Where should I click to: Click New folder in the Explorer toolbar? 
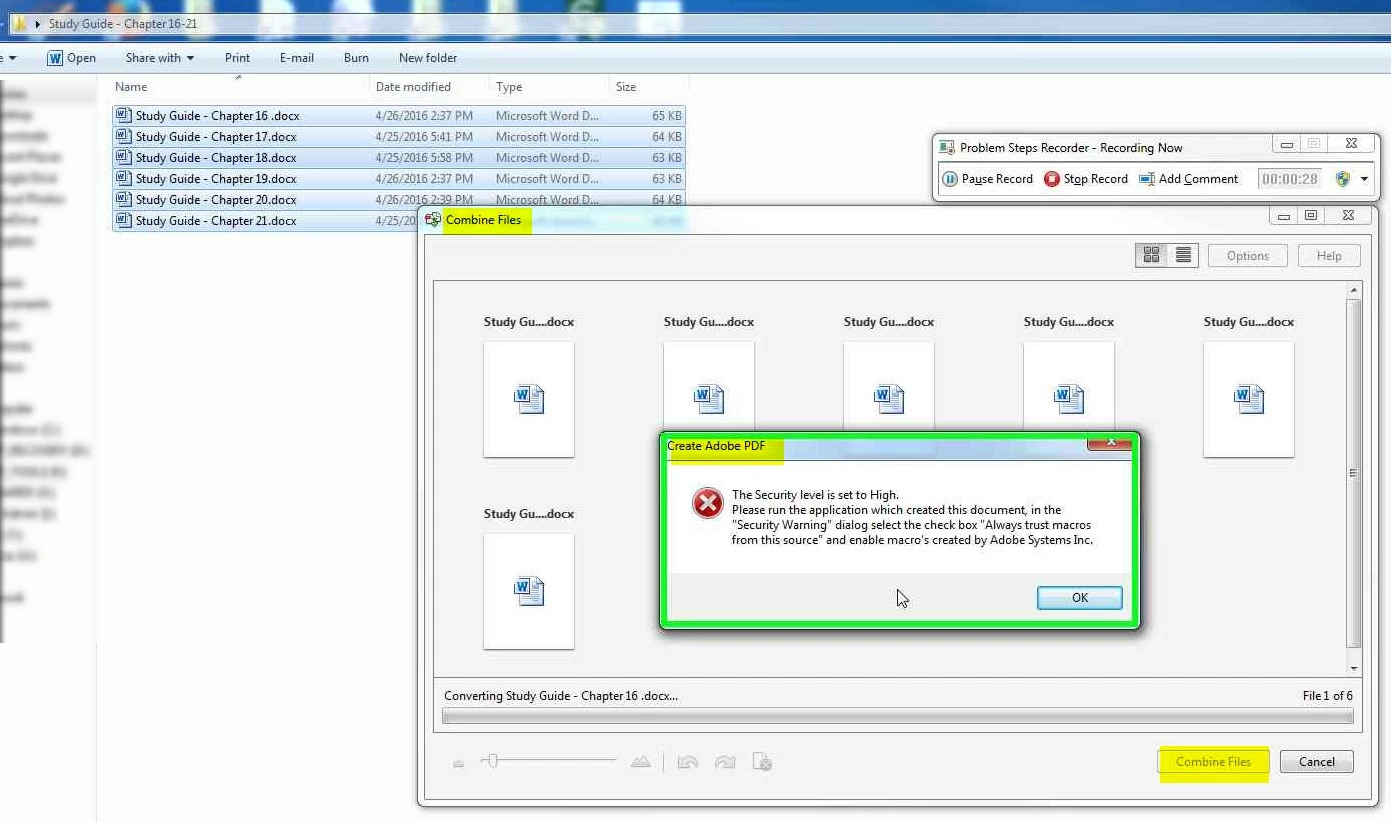coord(428,58)
